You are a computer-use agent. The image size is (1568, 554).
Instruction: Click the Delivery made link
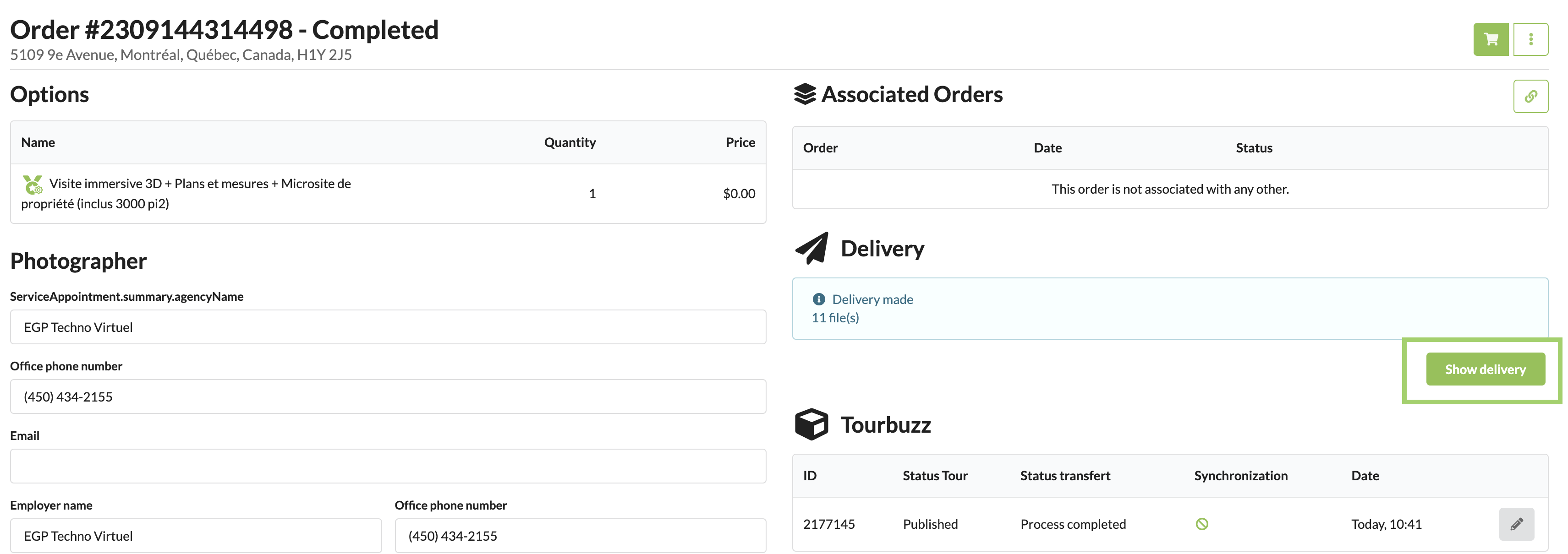click(x=873, y=299)
